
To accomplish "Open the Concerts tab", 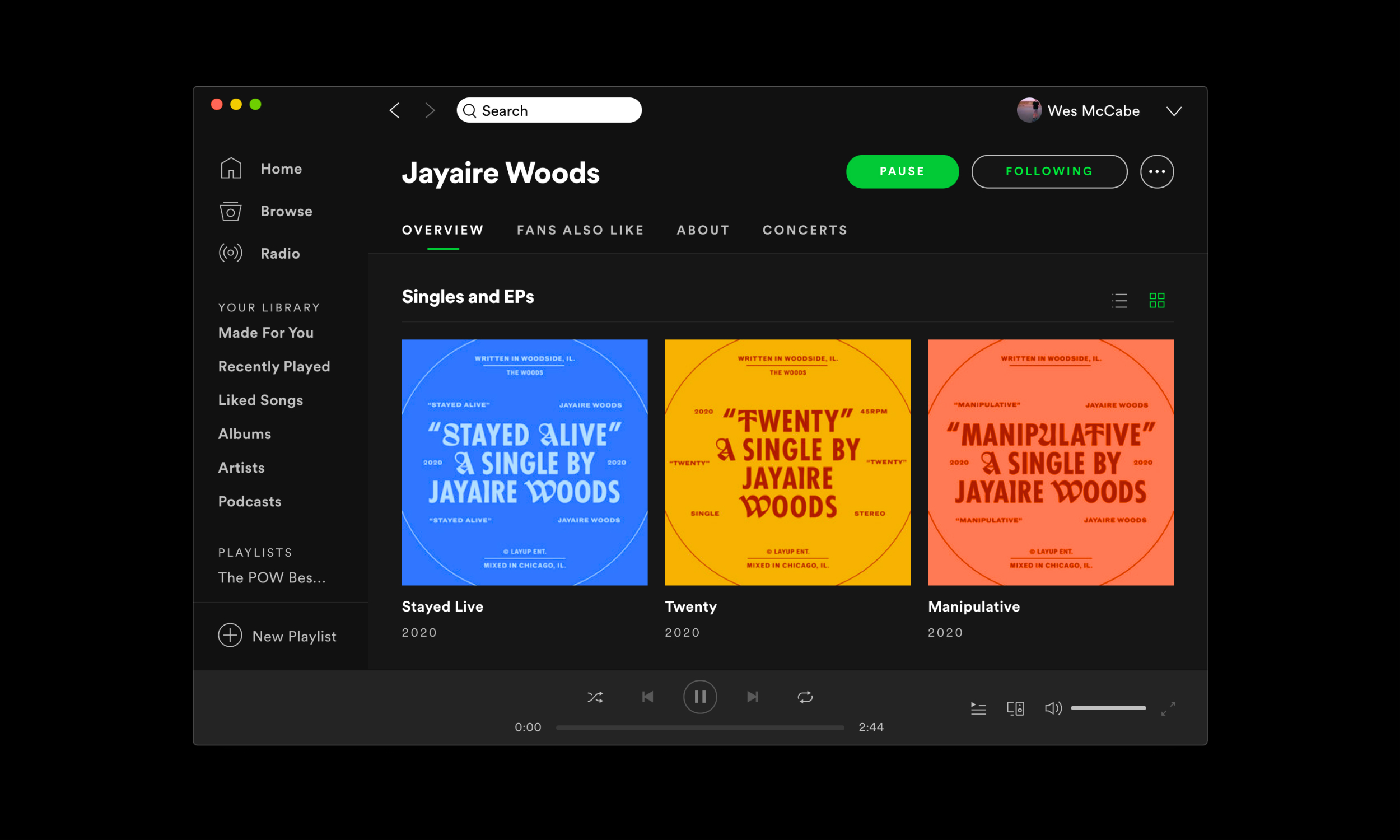I will pos(805,230).
